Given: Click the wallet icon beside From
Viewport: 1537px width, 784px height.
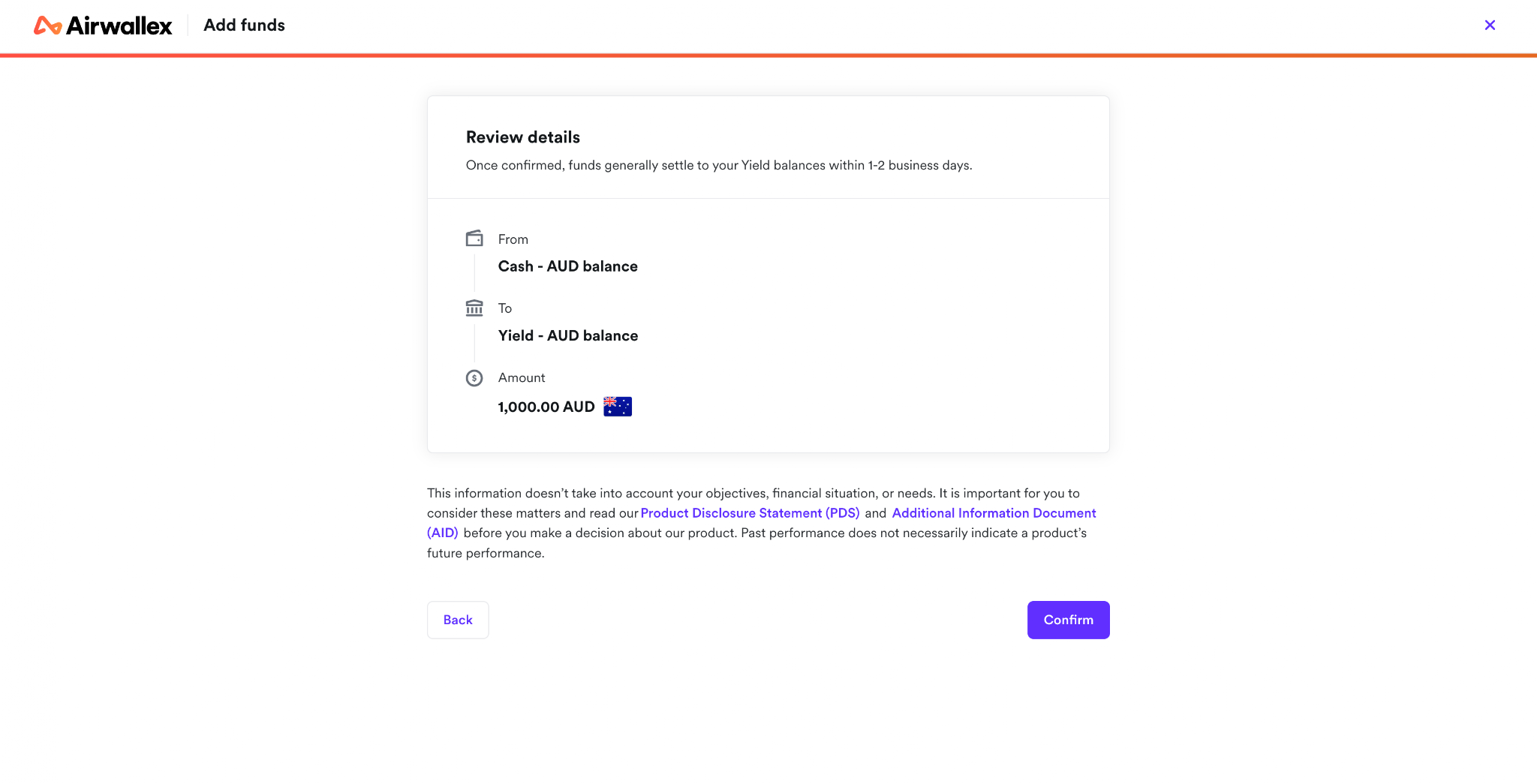Looking at the screenshot, I should [x=474, y=239].
